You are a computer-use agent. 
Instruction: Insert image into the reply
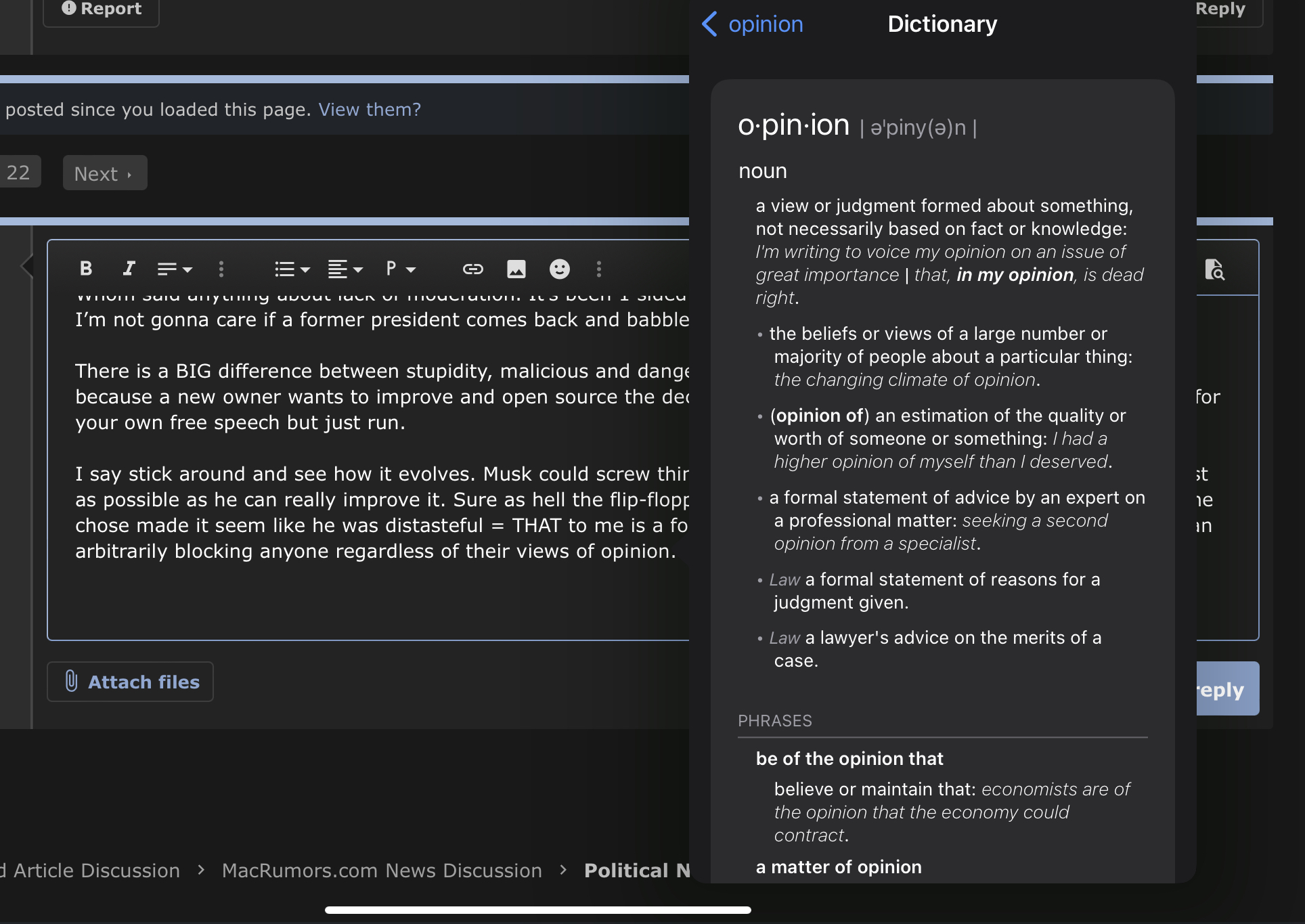[x=516, y=269]
